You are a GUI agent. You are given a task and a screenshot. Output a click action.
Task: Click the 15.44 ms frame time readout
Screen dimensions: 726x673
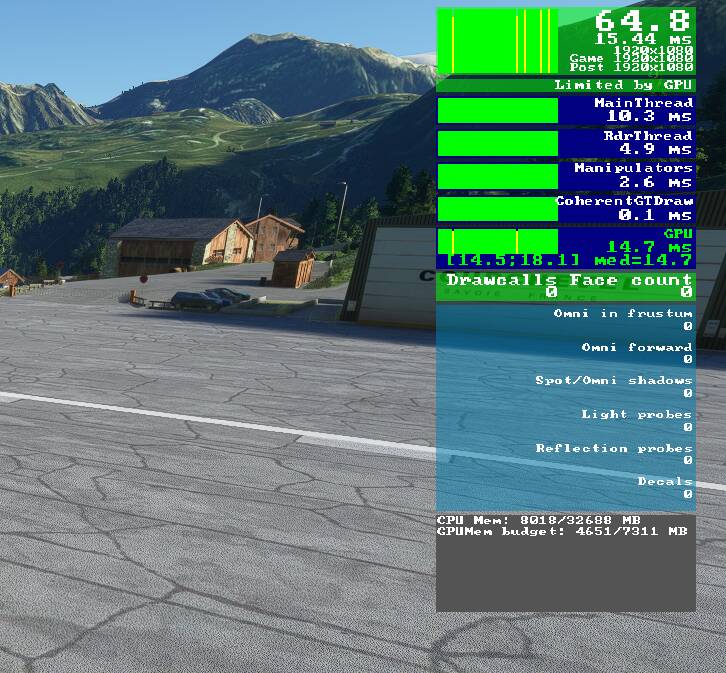[643, 39]
